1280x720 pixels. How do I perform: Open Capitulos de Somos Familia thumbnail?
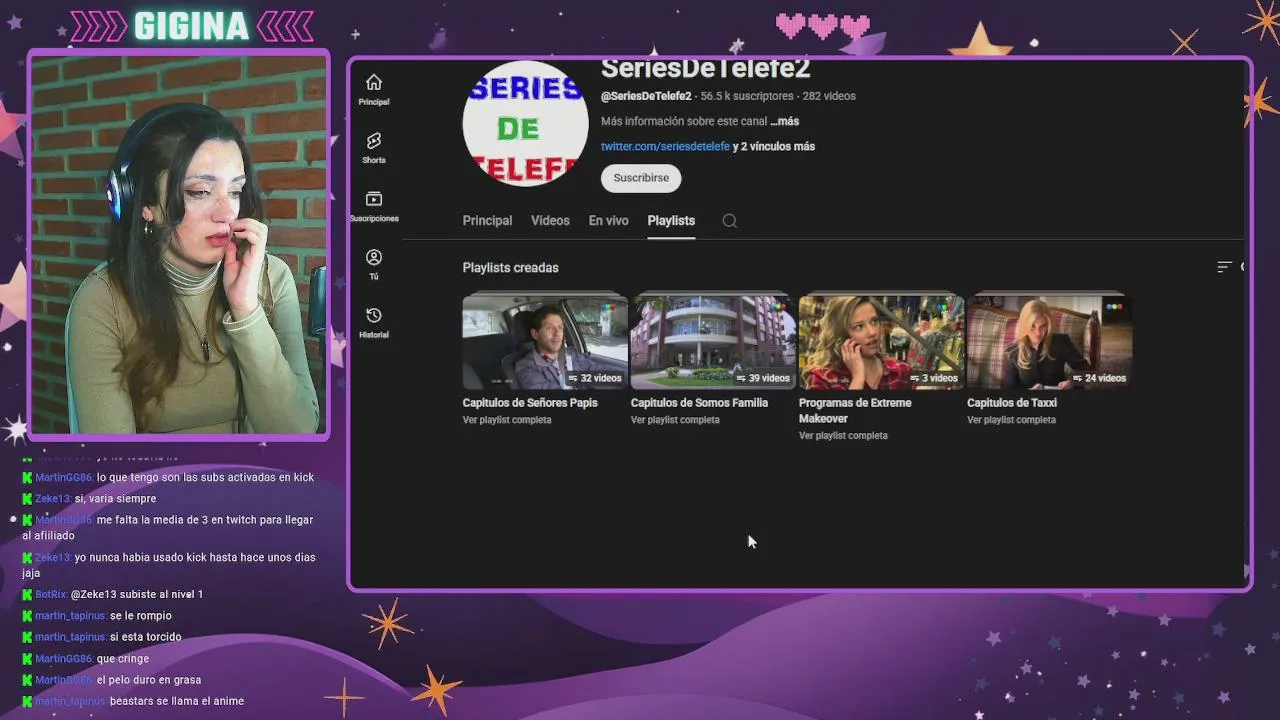713,341
